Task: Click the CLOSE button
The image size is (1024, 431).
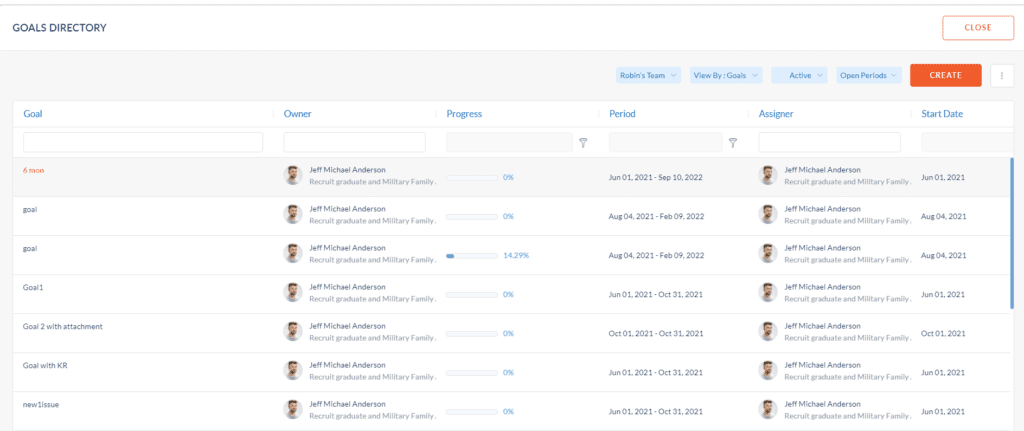Action: [x=978, y=28]
